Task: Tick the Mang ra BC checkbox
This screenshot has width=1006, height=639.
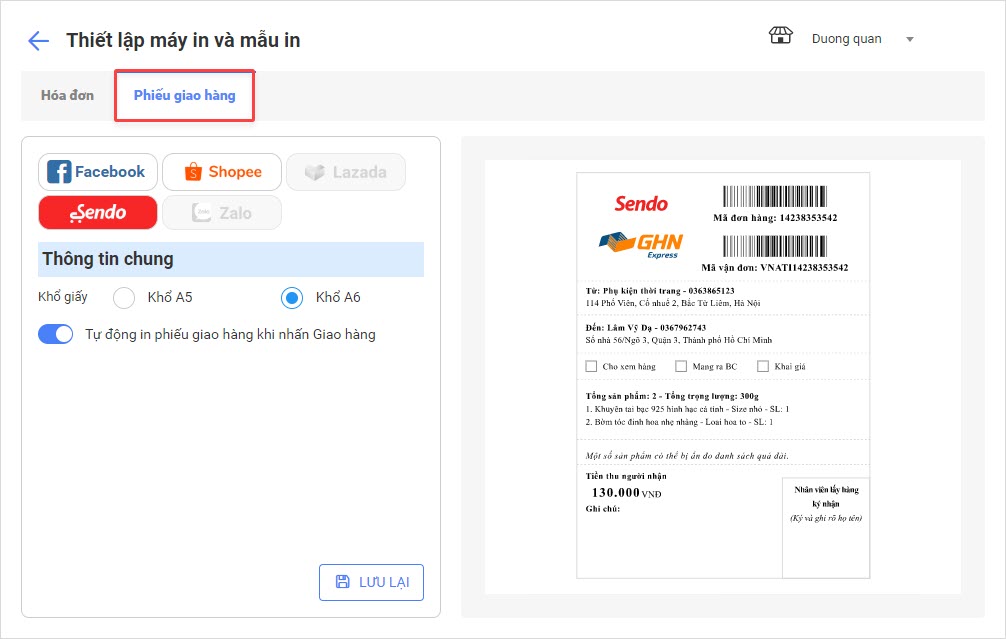Action: [681, 367]
